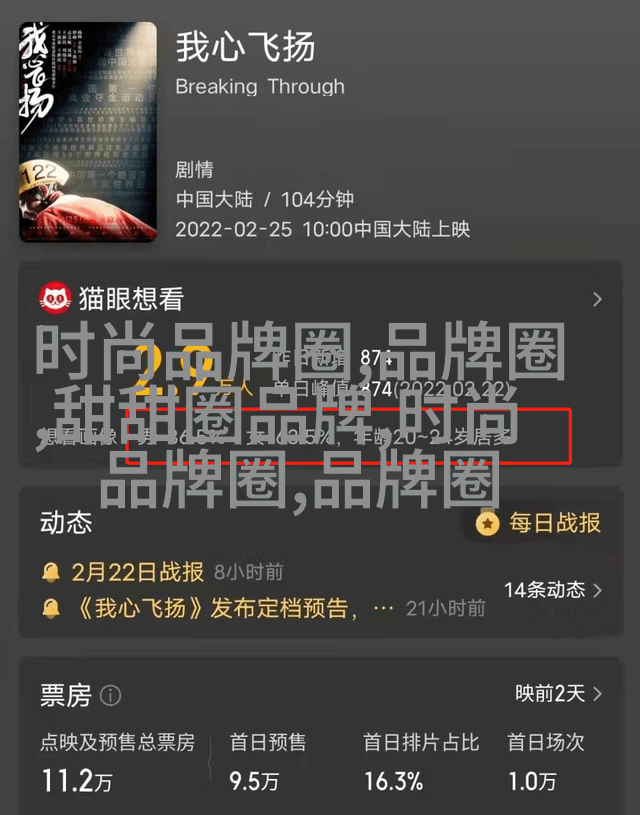Image resolution: width=640 pixels, height=815 pixels.
Task: Open the 映前2天 dropdown chevron
Action: tap(597, 694)
